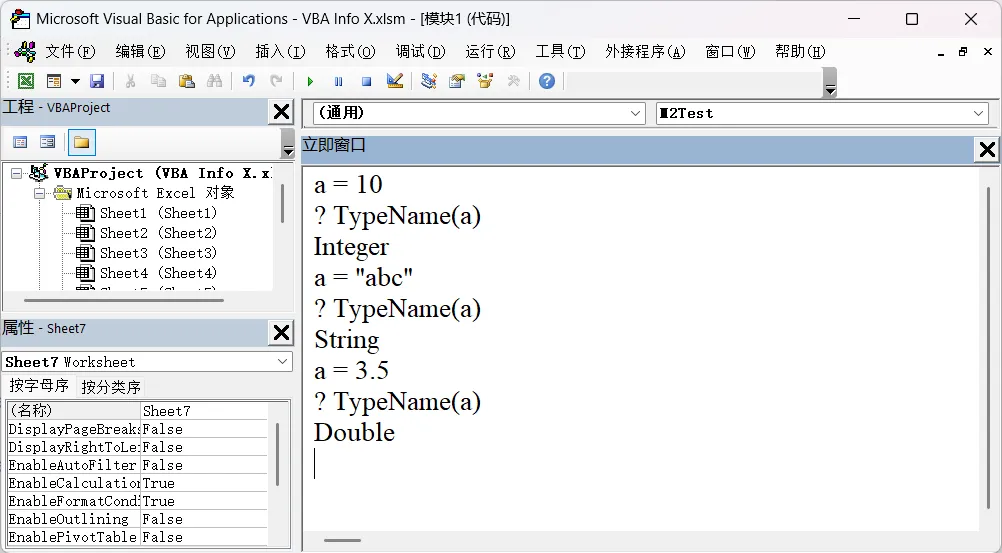Open the 调试(D) menu
Viewport: 1002px width, 553px height.
coord(420,52)
